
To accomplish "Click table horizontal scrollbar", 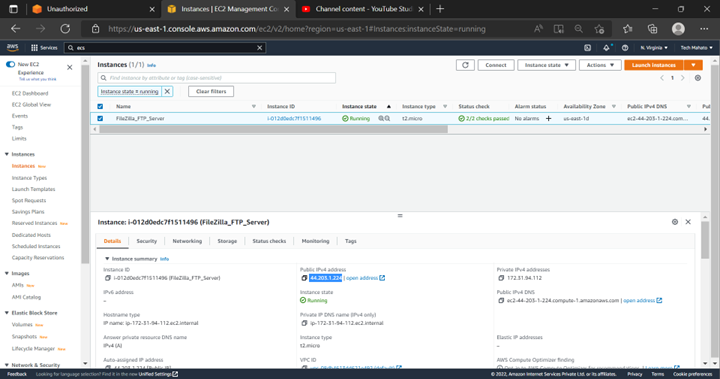I will 274,129.
